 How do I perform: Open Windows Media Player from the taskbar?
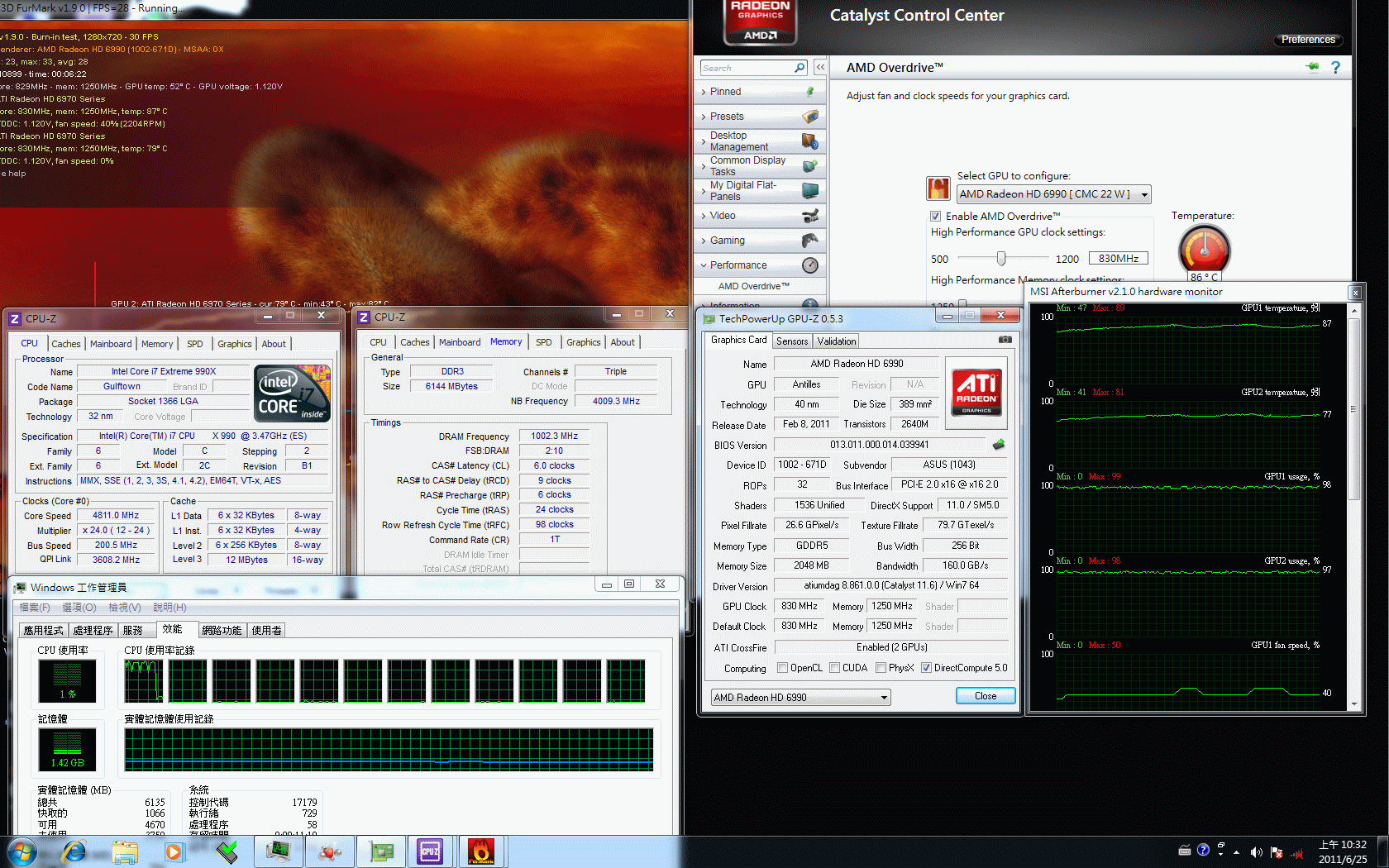tap(174, 851)
